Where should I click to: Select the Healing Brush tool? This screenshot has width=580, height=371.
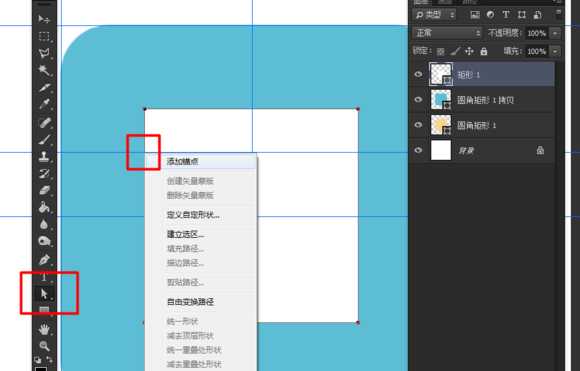44,122
